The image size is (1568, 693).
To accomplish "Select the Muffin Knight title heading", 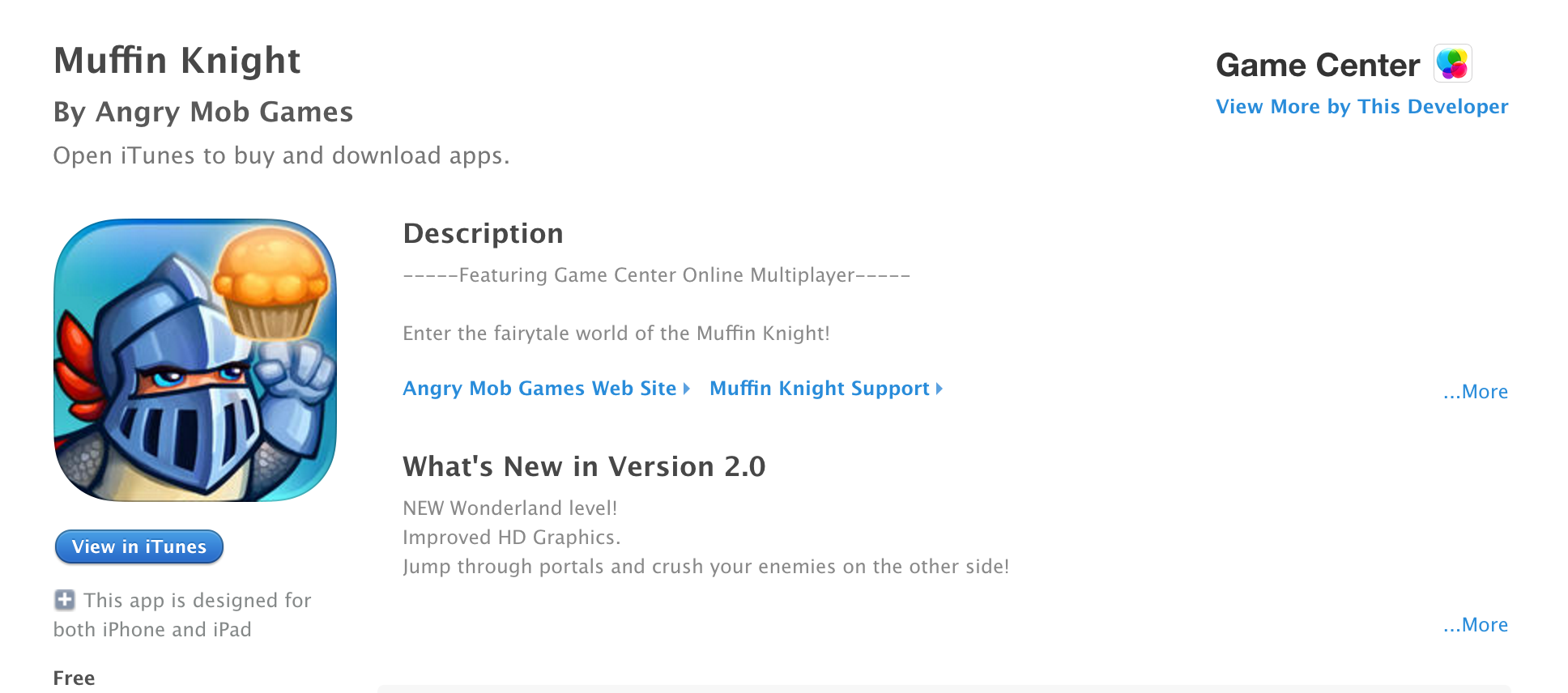I will pos(177,60).
